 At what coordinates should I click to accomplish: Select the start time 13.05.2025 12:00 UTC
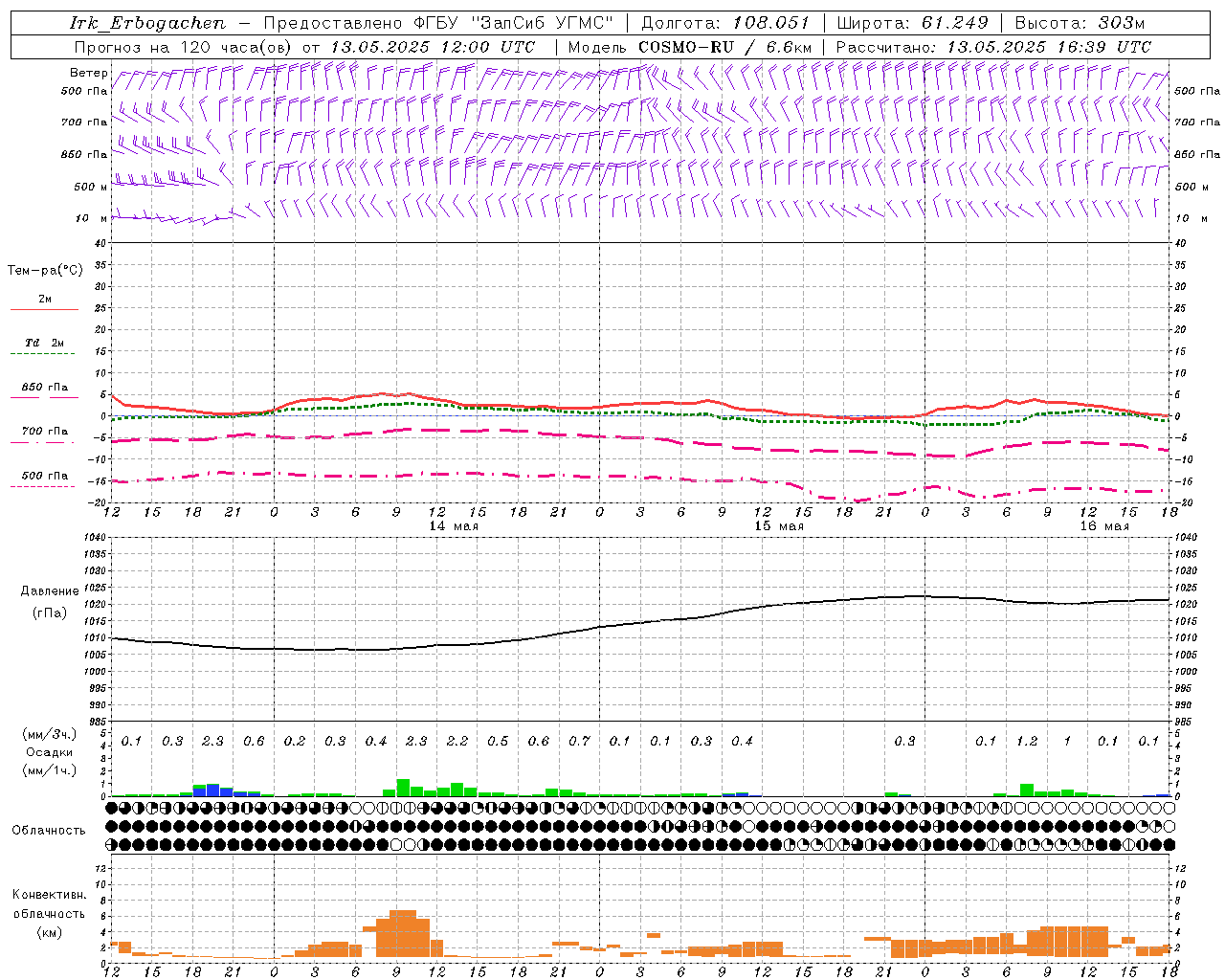[x=433, y=47]
